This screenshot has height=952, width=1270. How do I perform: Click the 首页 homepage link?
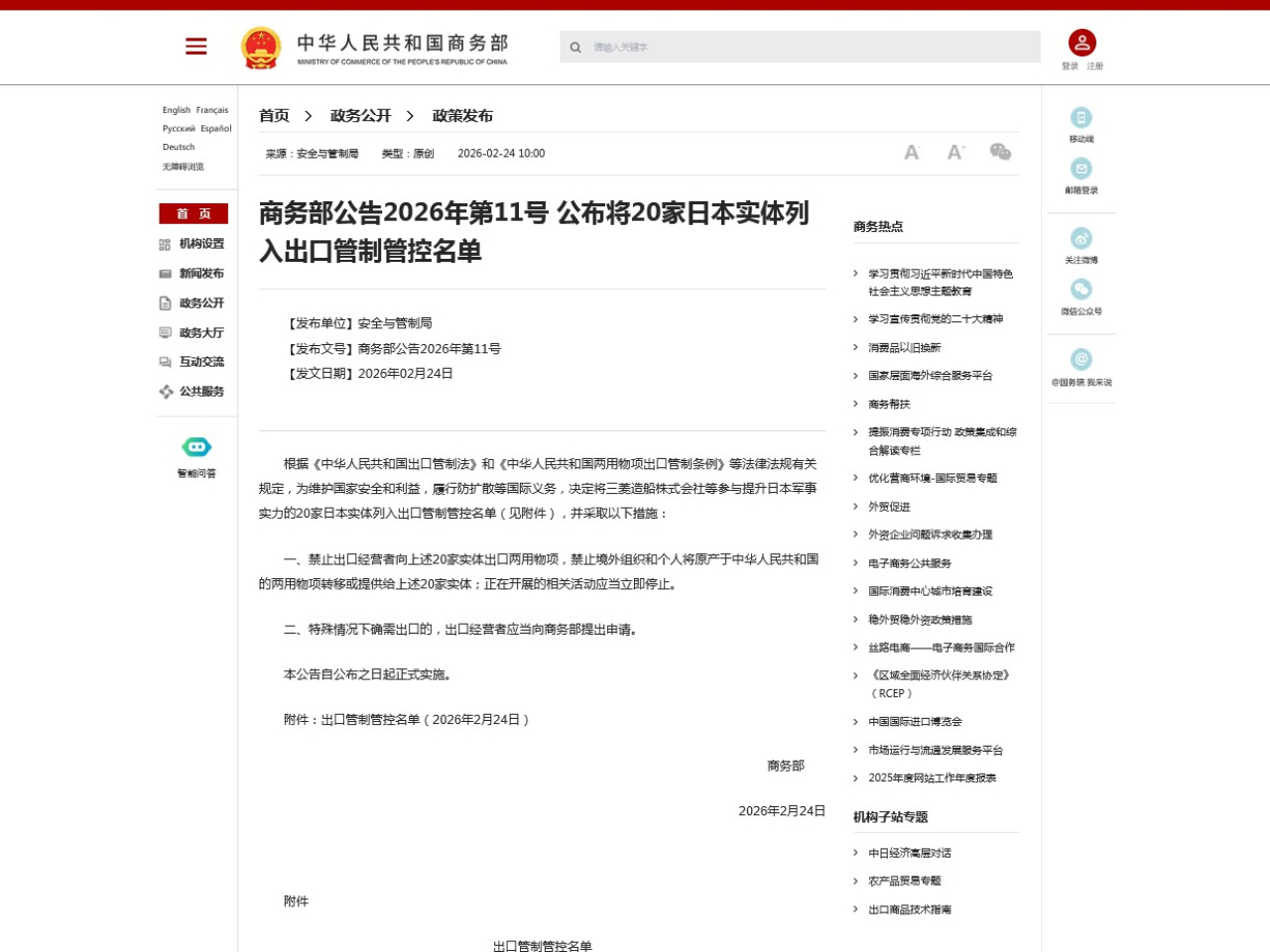(194, 213)
